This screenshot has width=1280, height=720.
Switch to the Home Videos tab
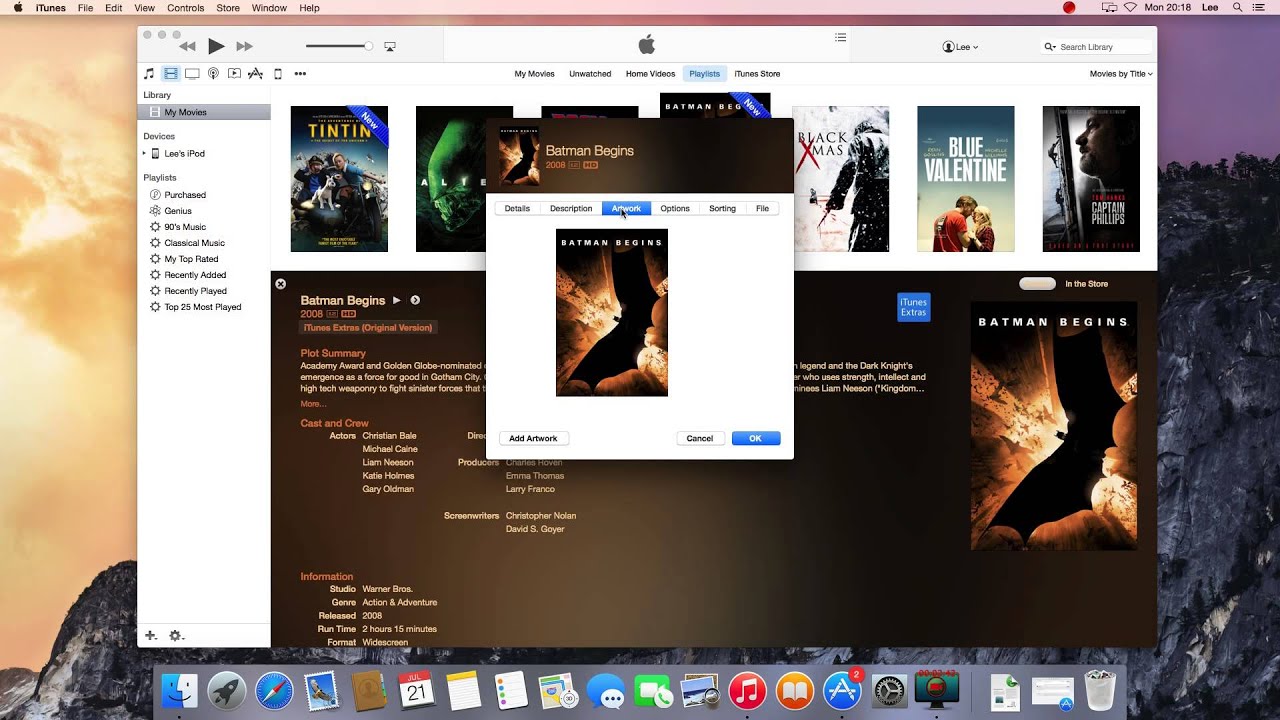[650, 74]
